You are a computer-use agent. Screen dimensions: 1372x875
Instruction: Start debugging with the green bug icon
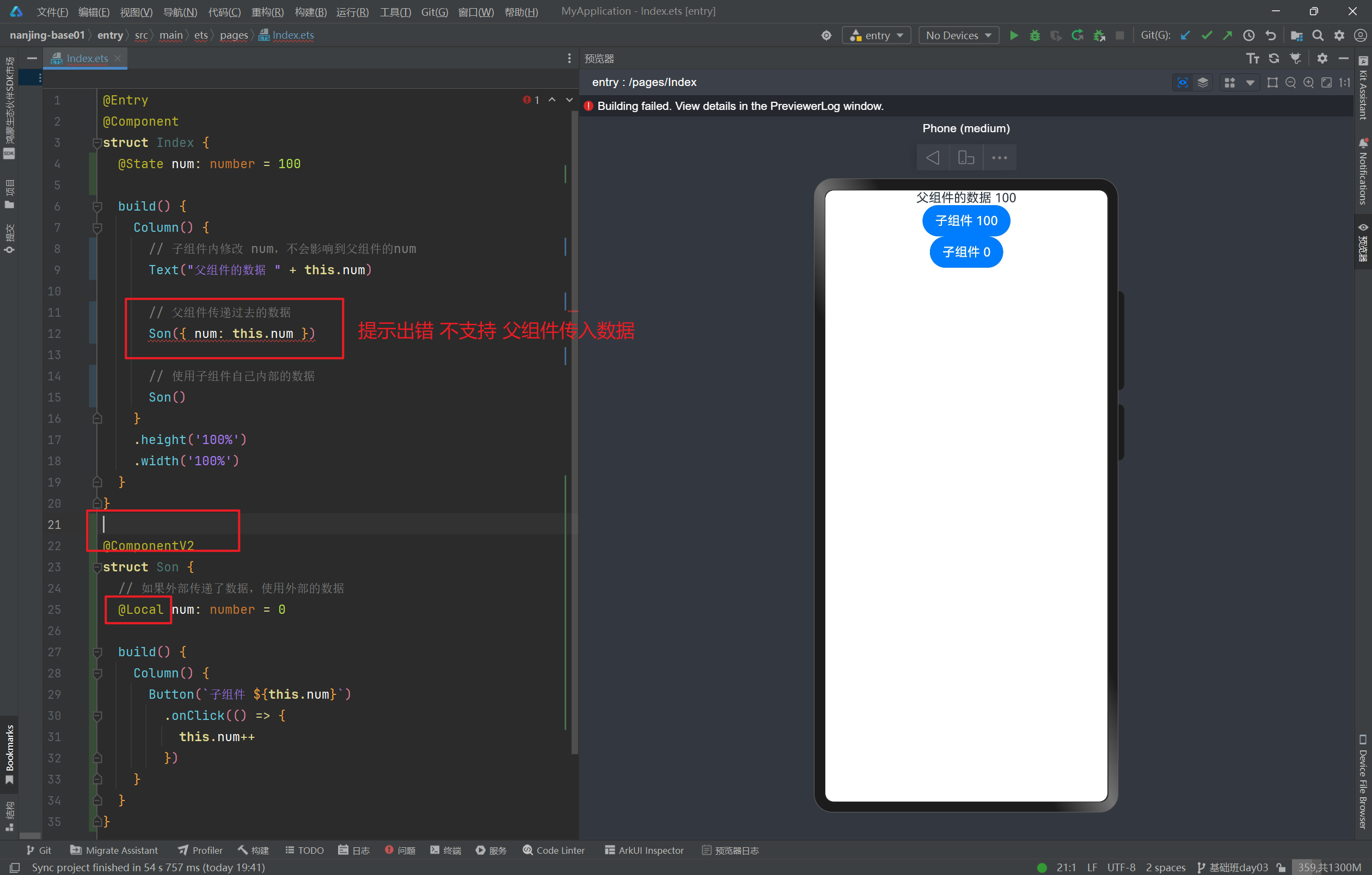tap(1034, 35)
